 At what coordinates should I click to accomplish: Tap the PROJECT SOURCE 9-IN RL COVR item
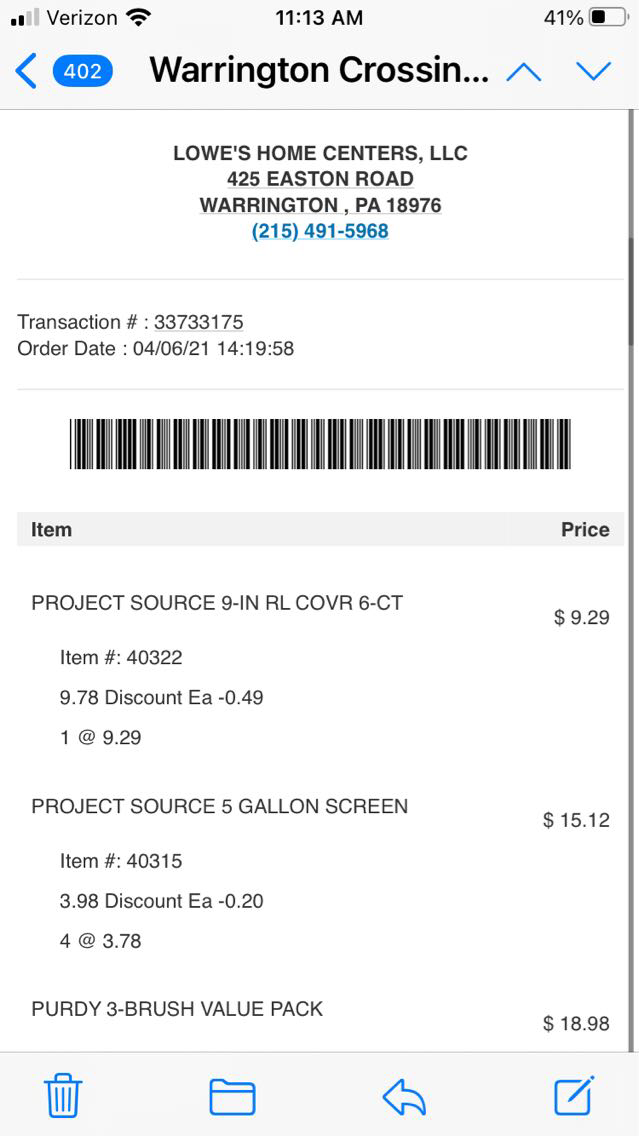pyautogui.click(x=217, y=603)
